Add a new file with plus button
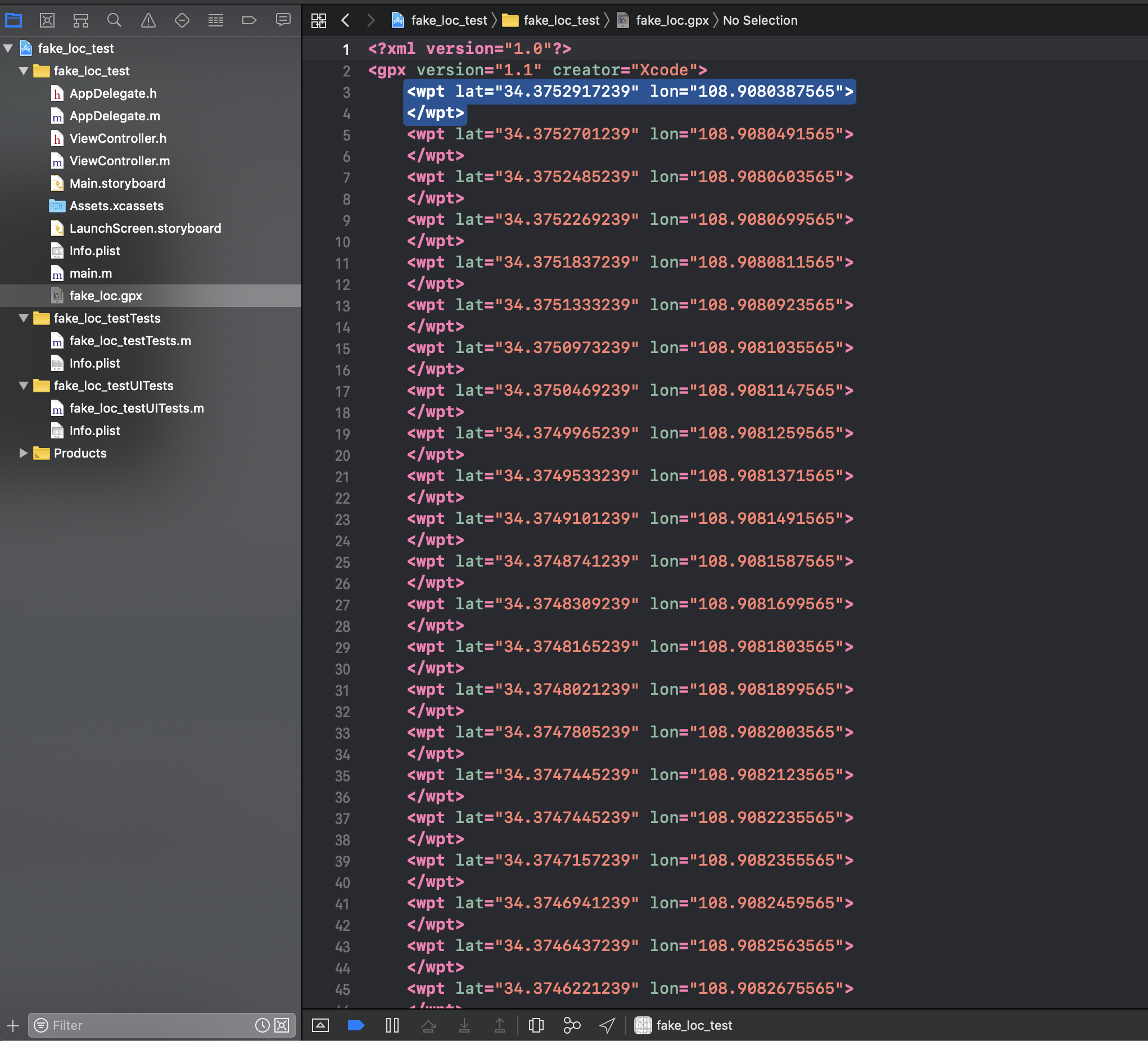Screen dimensions: 1148x1041 pos(12,1026)
